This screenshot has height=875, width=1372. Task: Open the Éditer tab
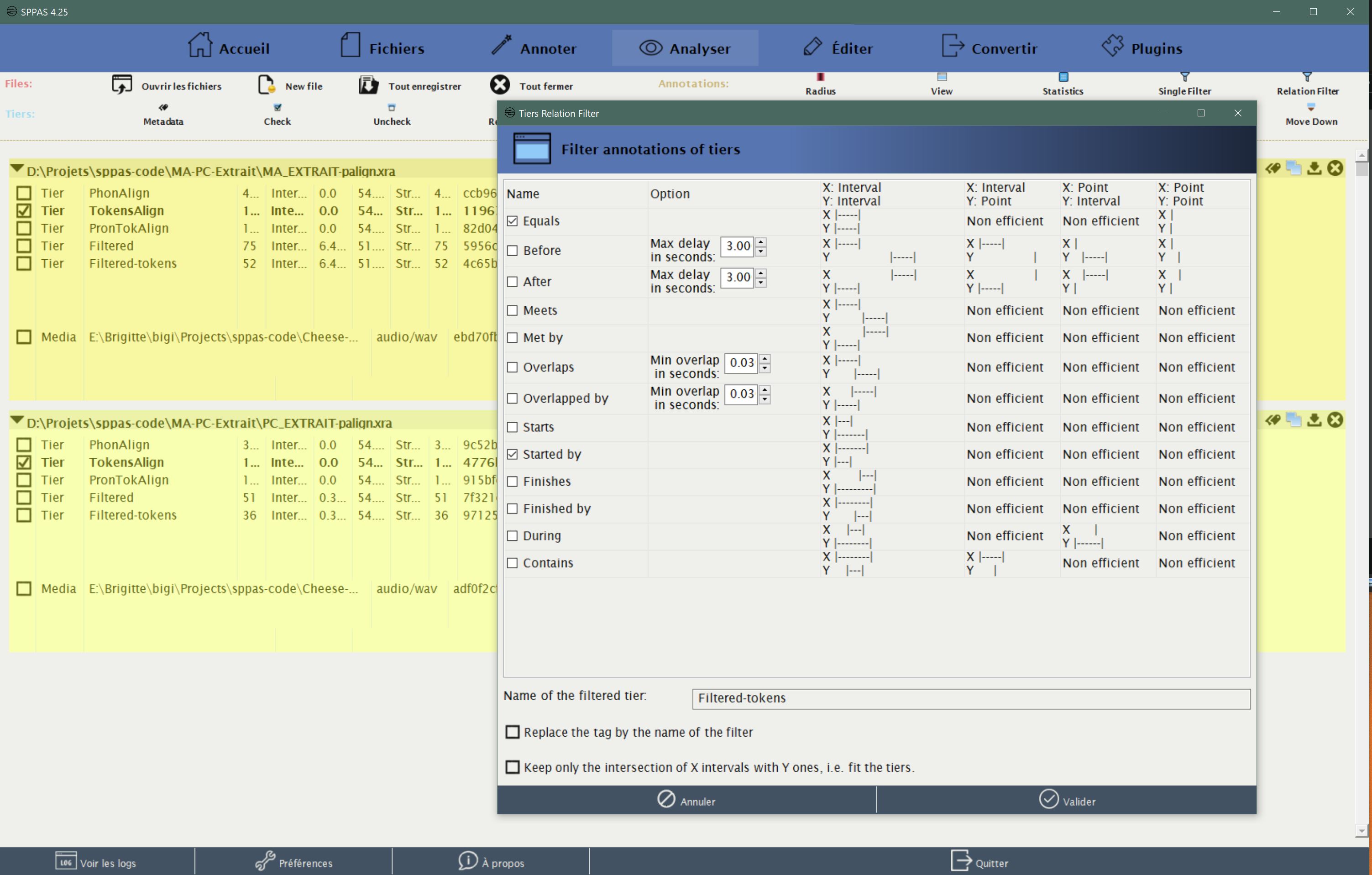pos(838,48)
